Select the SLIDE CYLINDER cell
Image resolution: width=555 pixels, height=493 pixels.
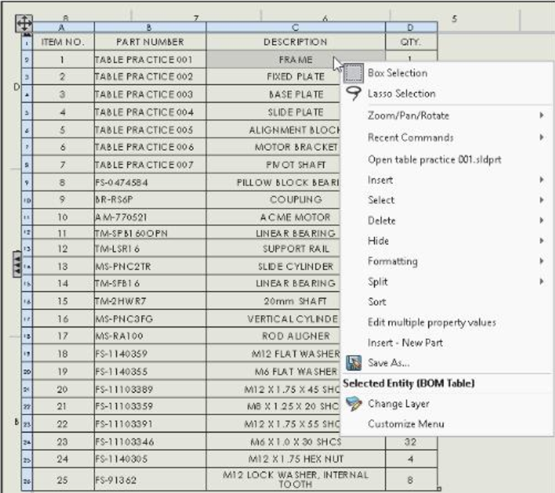pyautogui.click(x=273, y=266)
